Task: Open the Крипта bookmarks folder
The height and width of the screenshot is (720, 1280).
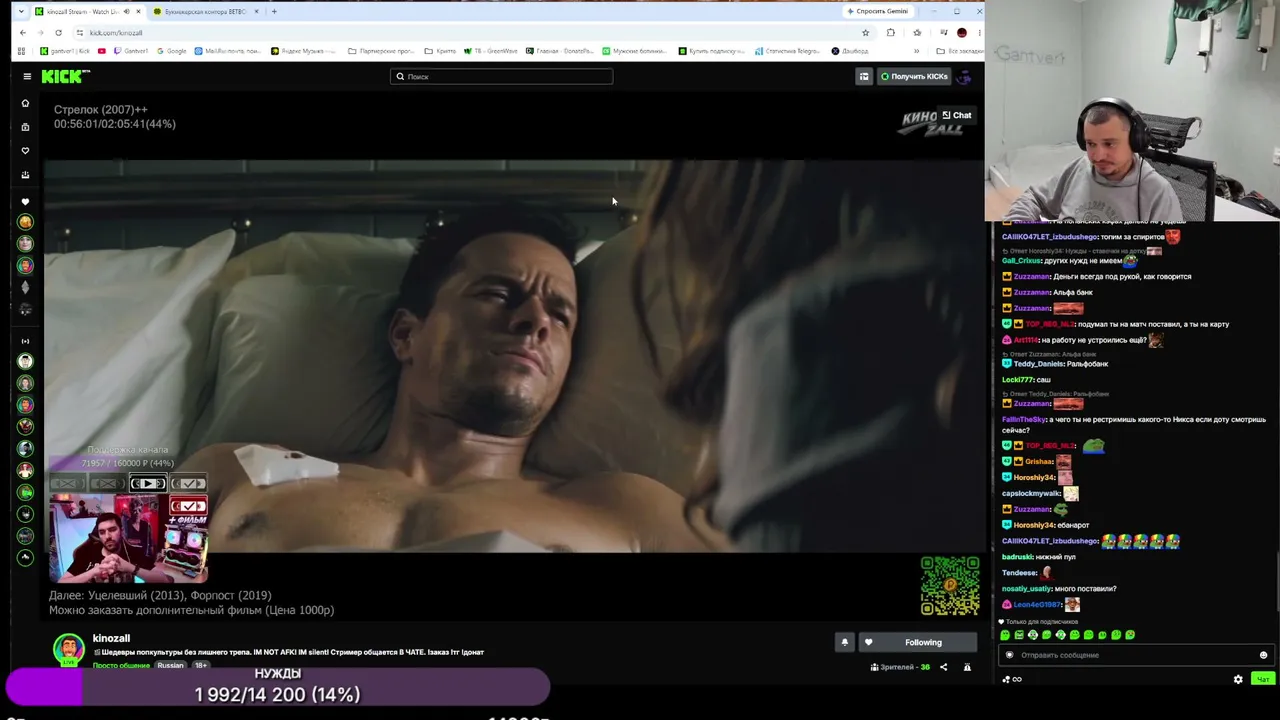Action: pyautogui.click(x=441, y=51)
